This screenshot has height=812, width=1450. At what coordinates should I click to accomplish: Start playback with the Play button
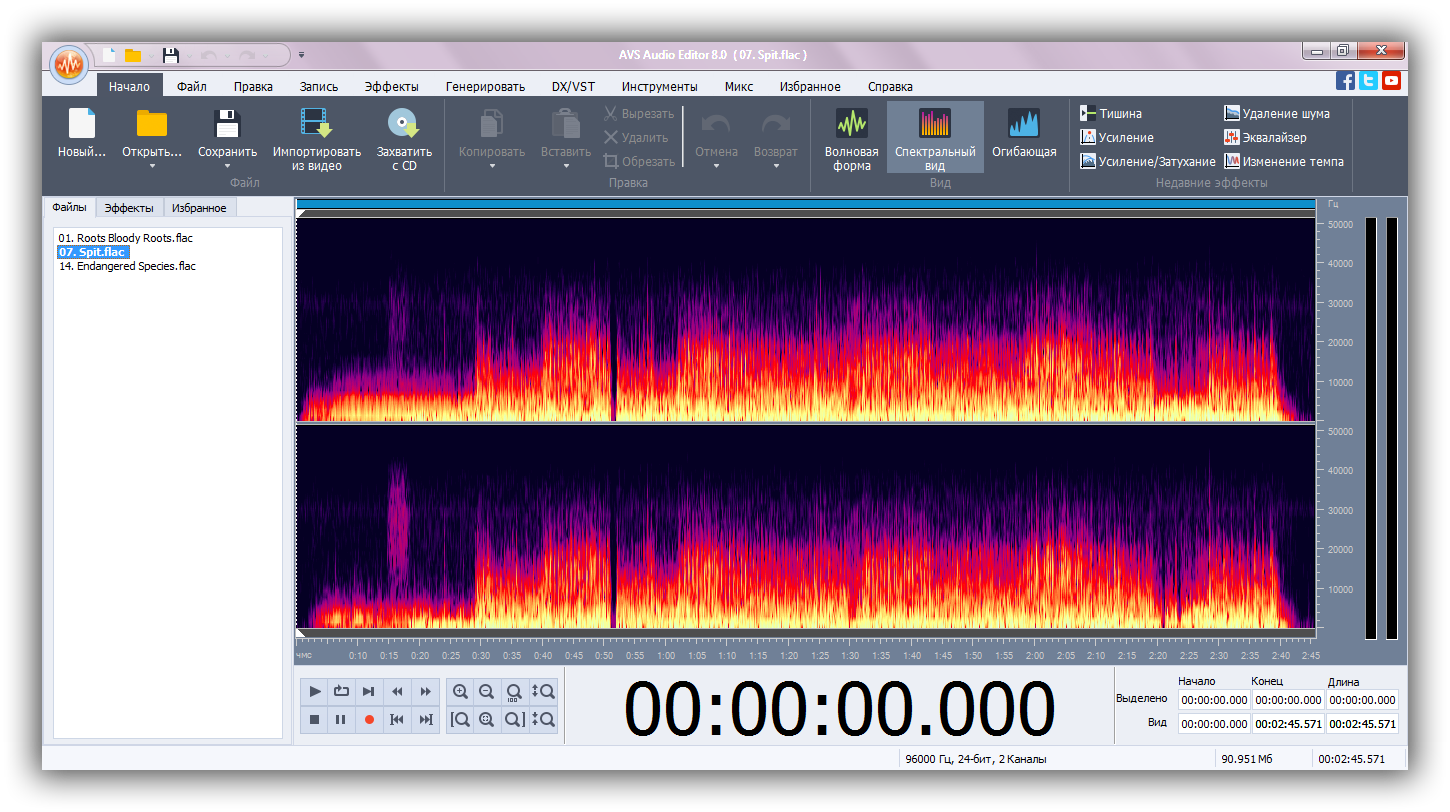coord(315,691)
